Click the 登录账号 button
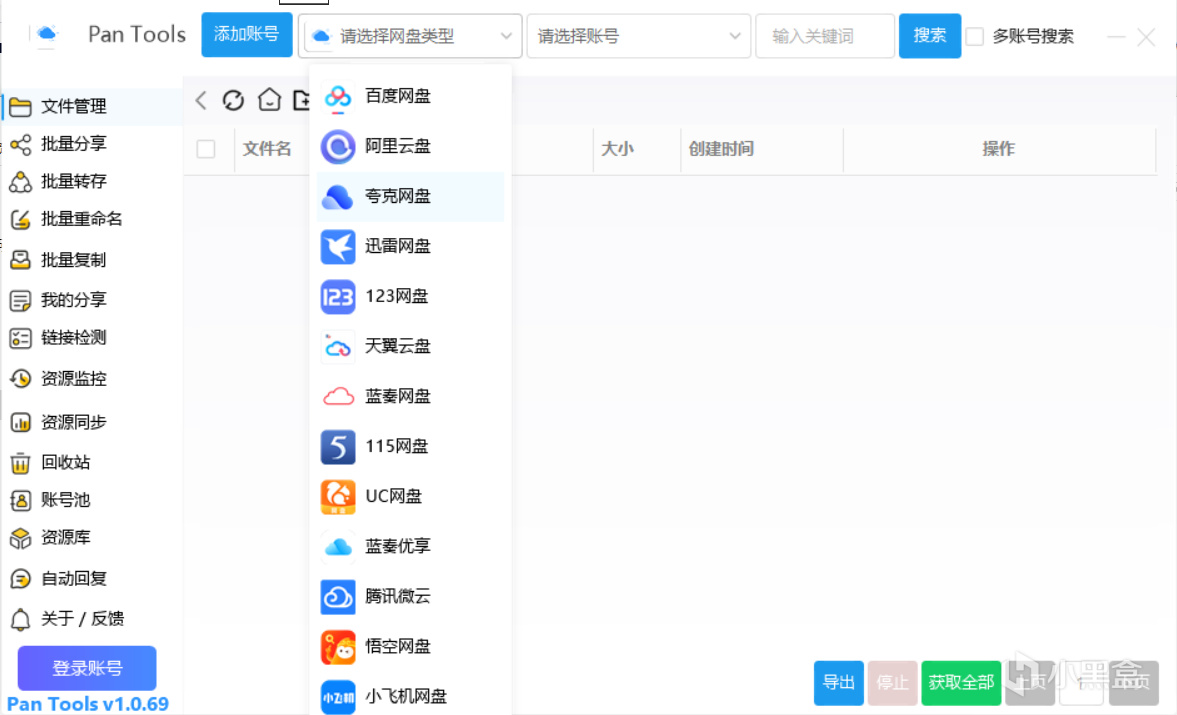 87,668
